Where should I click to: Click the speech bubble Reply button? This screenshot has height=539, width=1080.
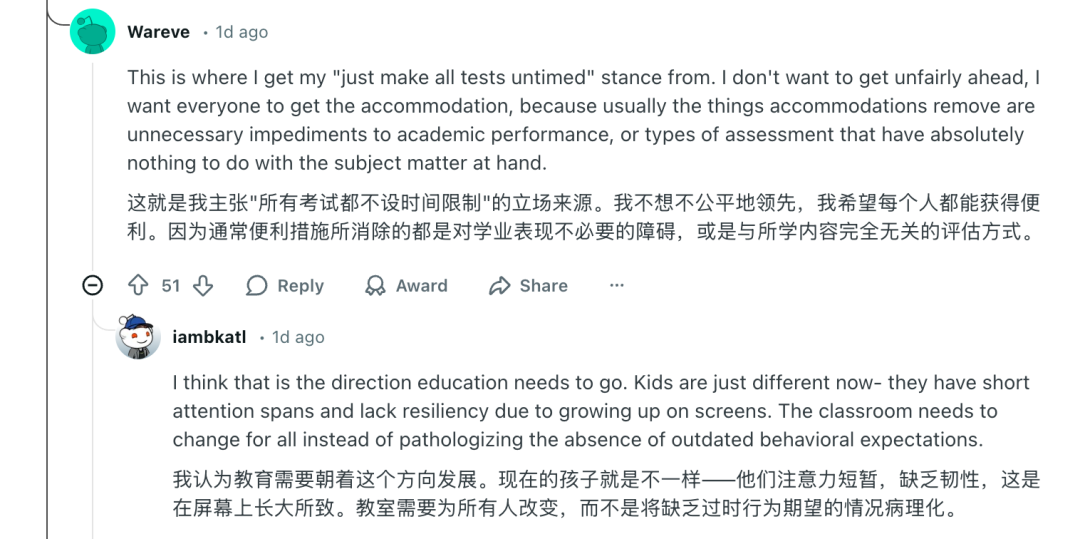tap(285, 286)
